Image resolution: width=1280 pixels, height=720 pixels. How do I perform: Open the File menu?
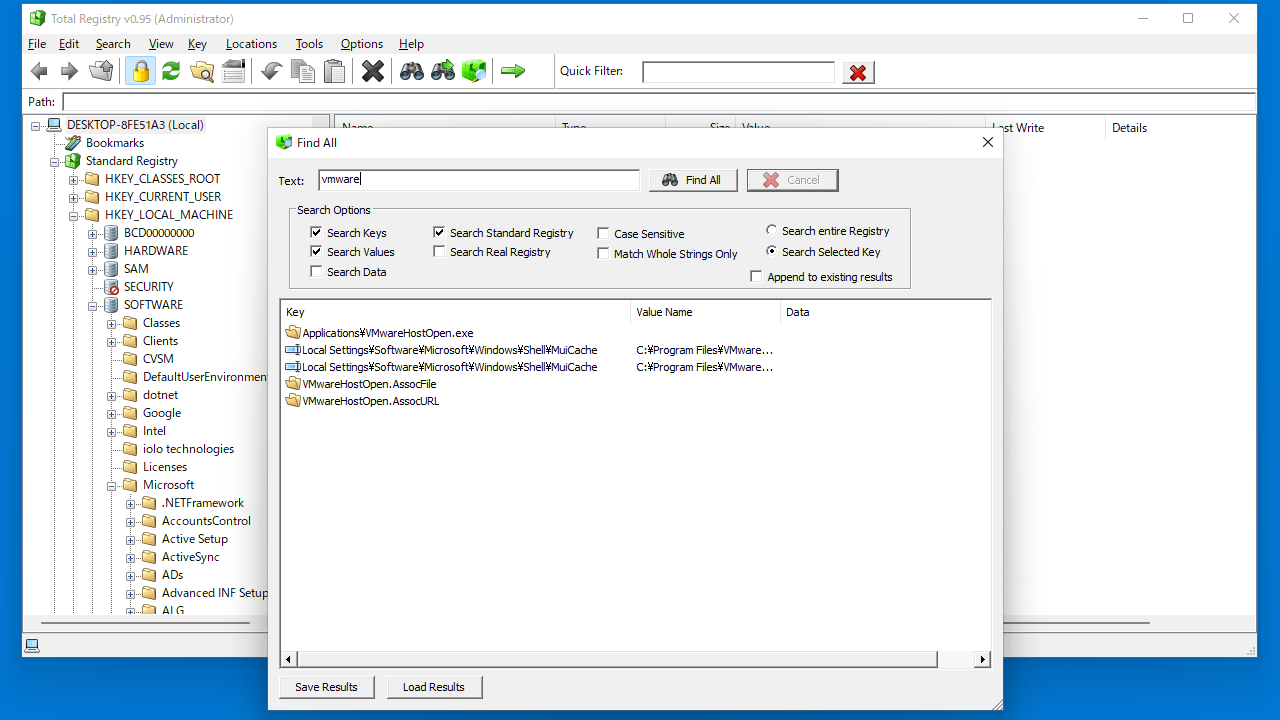[x=37, y=44]
